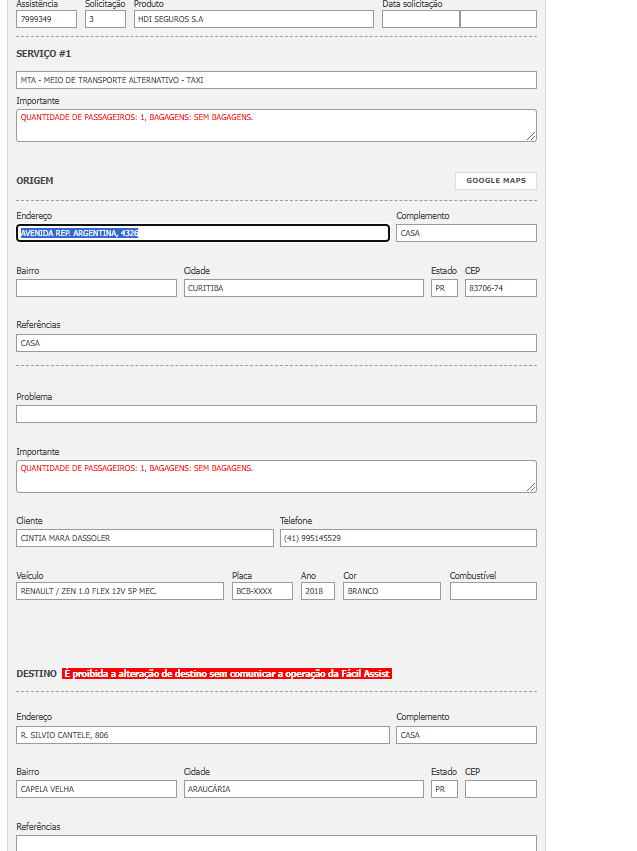The width and height of the screenshot is (637, 851).
Task: Grab the resize handle of the first Importante textarea
Action: [x=531, y=136]
